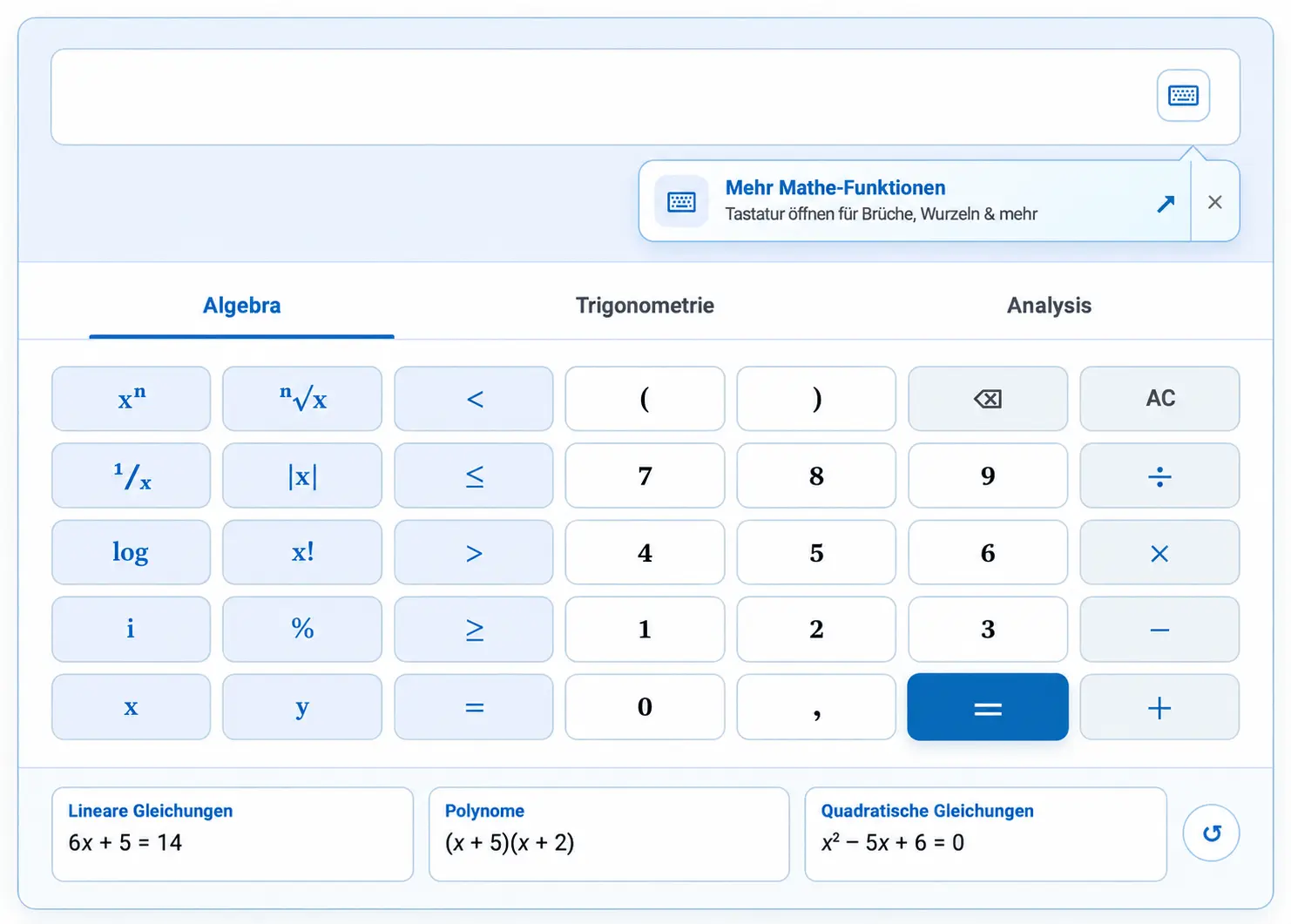Tap the plus operator key

(x=1159, y=706)
